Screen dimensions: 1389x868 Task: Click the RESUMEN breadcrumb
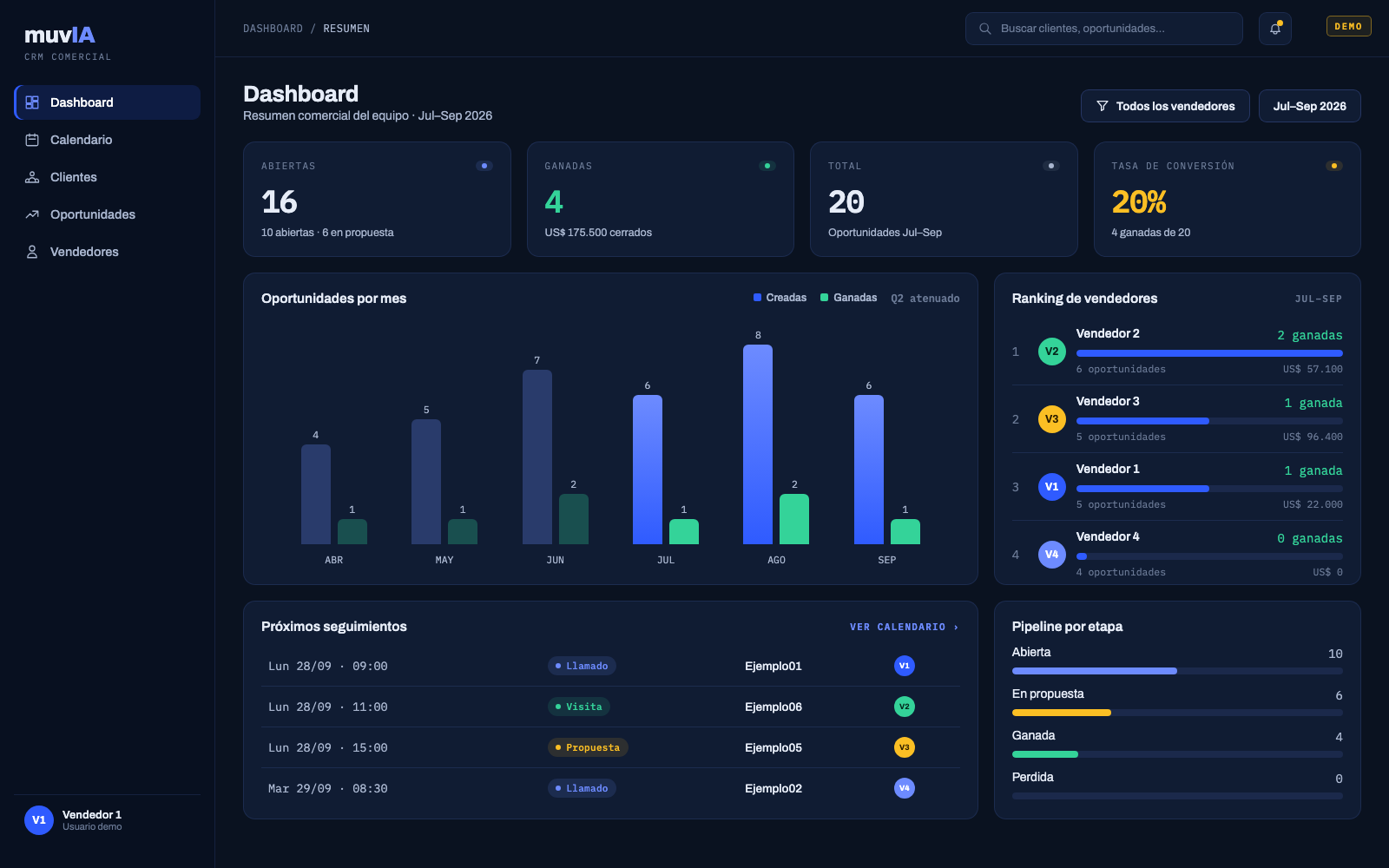pos(346,29)
